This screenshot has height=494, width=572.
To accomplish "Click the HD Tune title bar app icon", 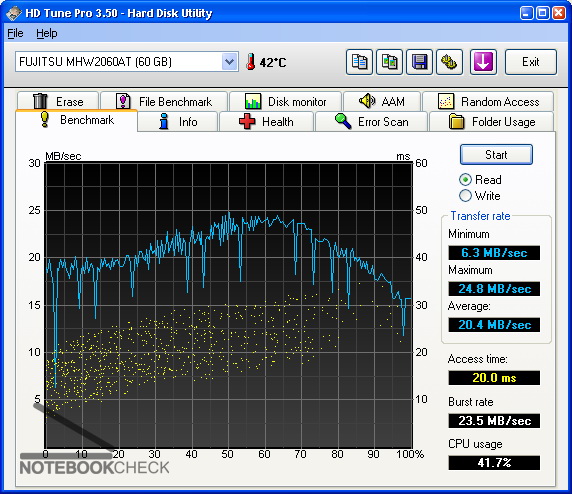I will click(13, 13).
